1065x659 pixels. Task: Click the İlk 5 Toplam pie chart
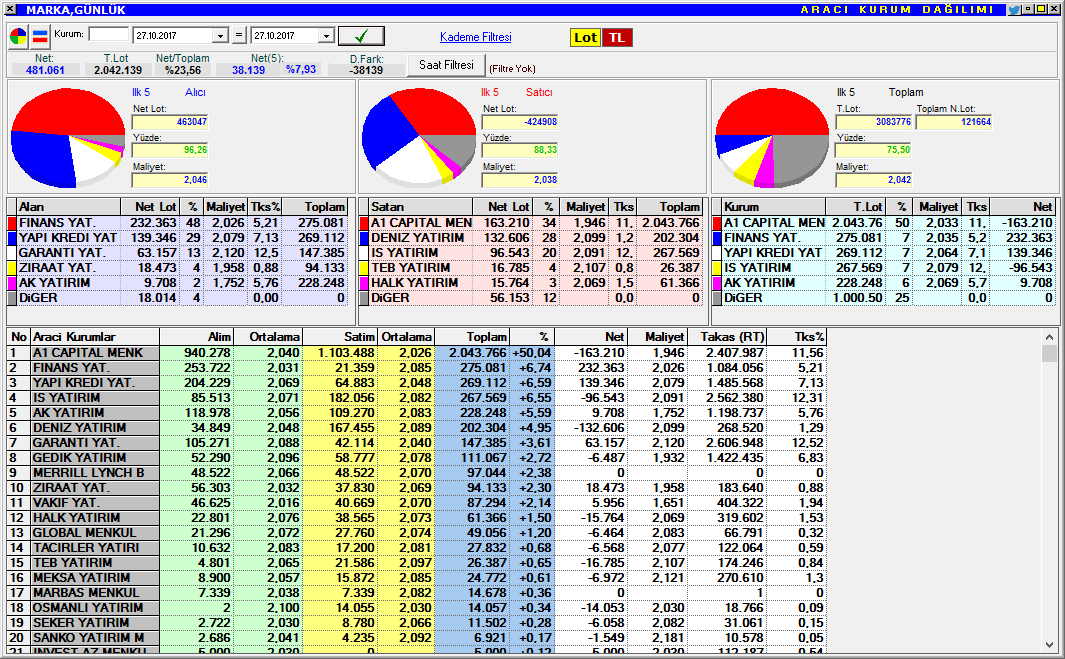coord(772,138)
